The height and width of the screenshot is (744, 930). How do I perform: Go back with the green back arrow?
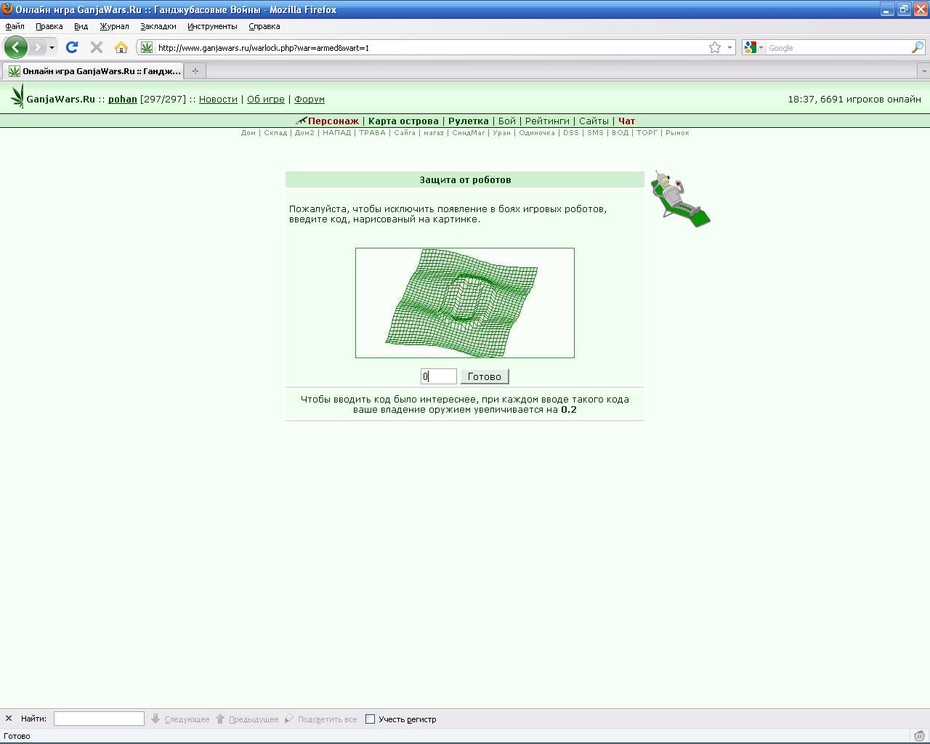(x=16, y=47)
